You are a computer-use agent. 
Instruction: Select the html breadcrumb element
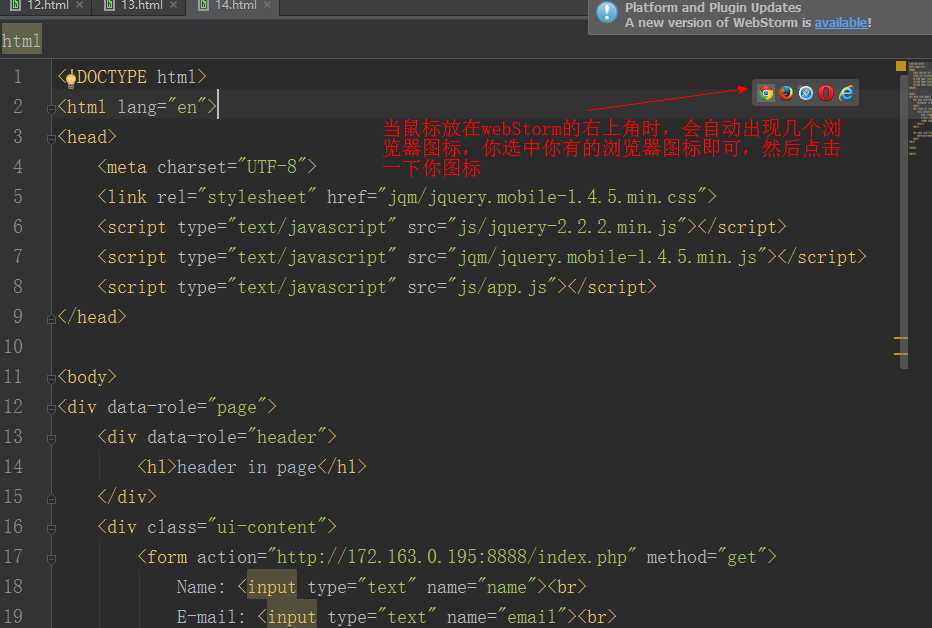pyautogui.click(x=21, y=40)
